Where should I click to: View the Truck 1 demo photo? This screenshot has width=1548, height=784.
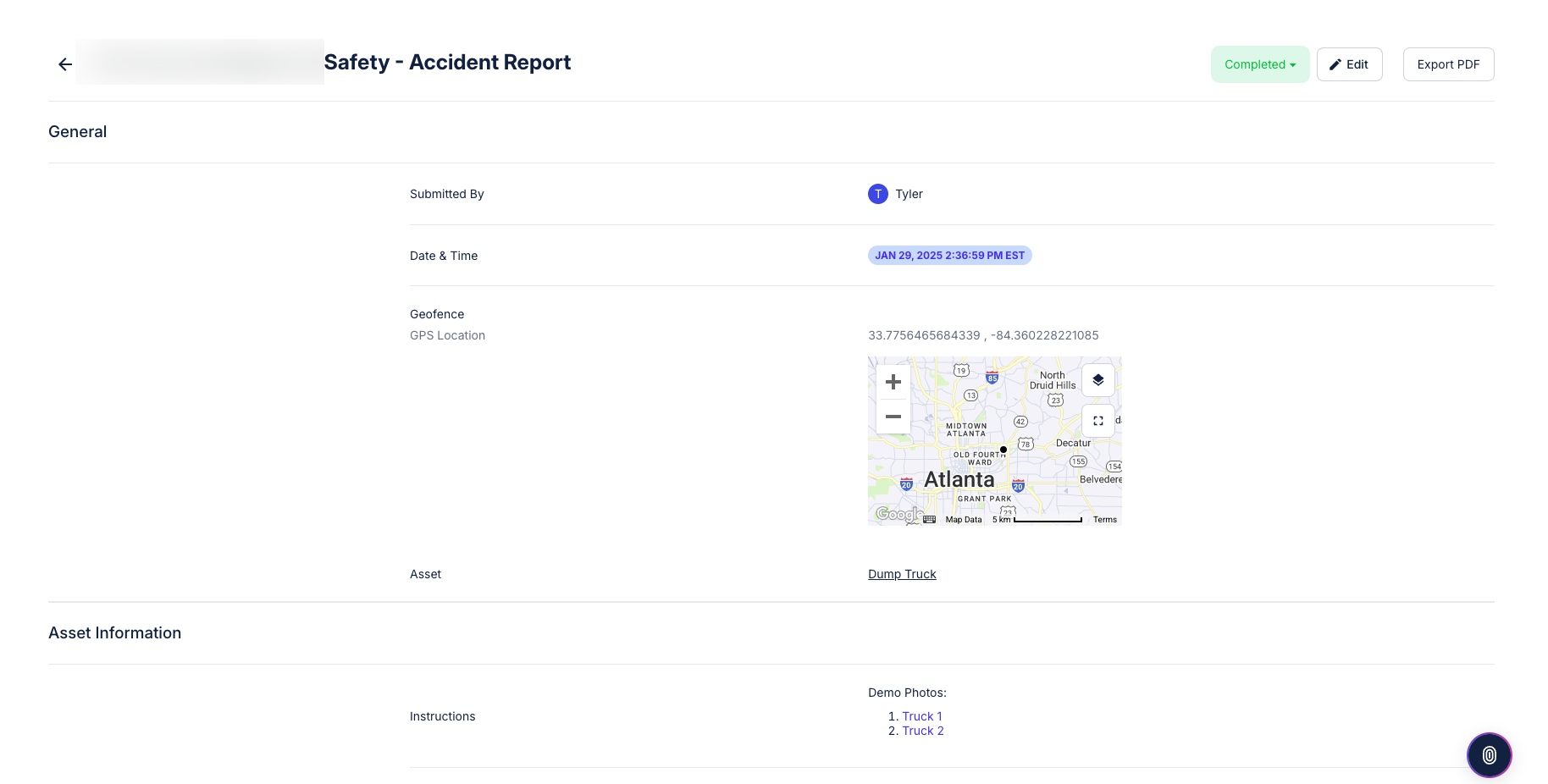coord(921,715)
